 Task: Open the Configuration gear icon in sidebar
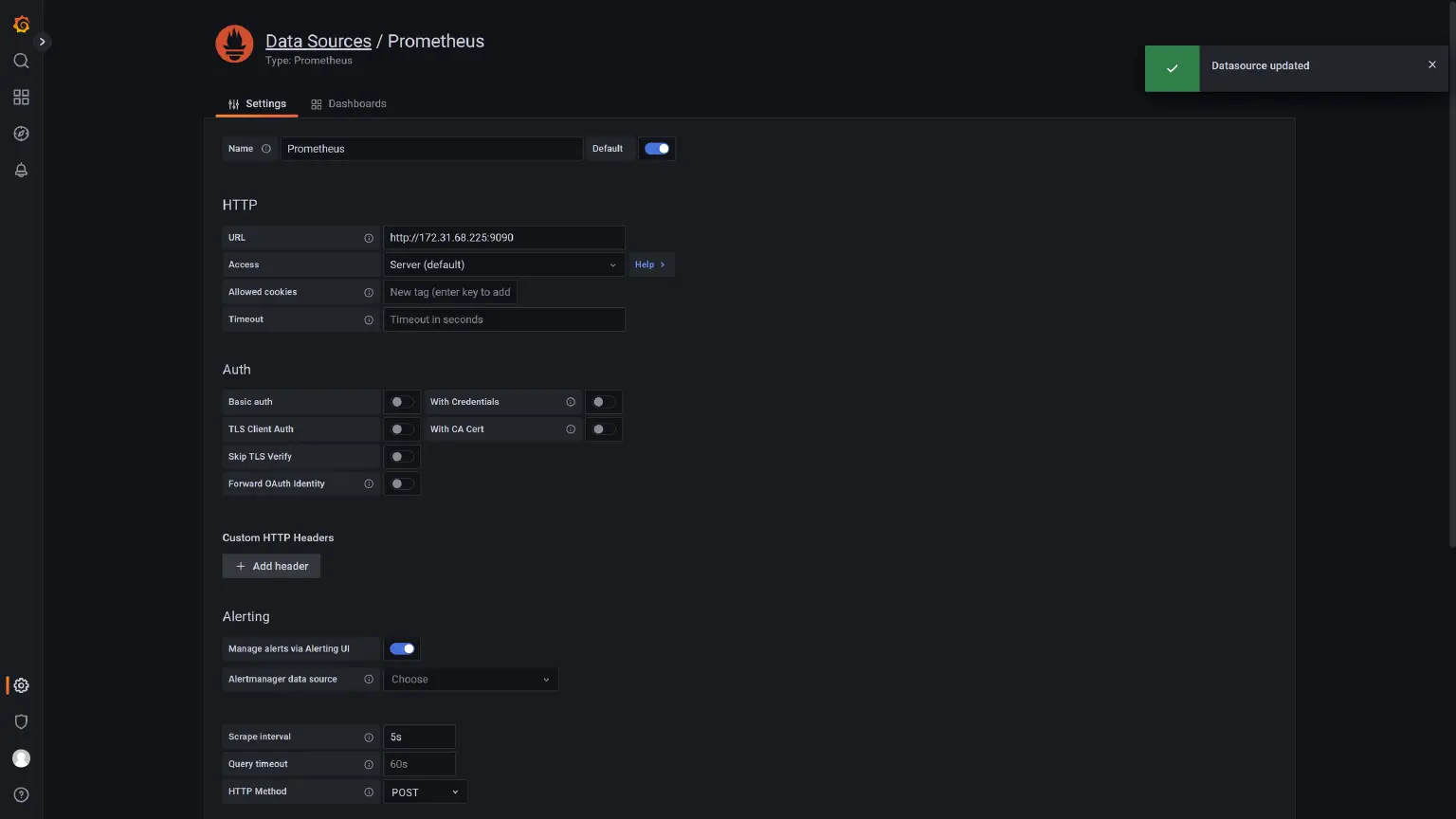(x=21, y=684)
